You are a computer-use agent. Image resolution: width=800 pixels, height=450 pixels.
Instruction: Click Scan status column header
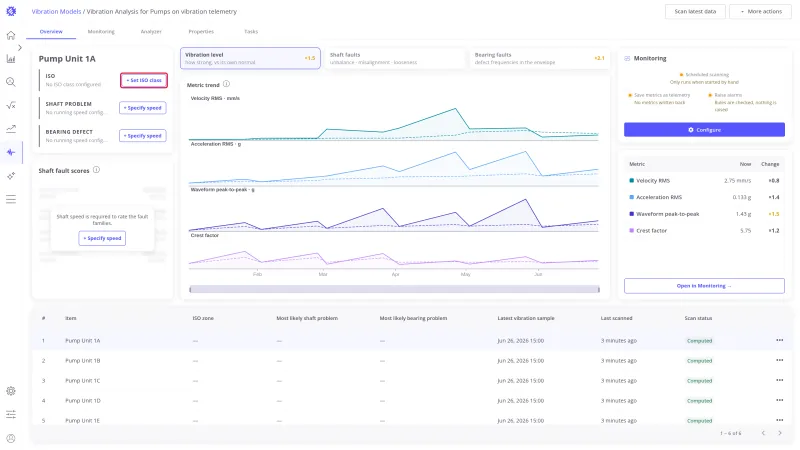698,318
